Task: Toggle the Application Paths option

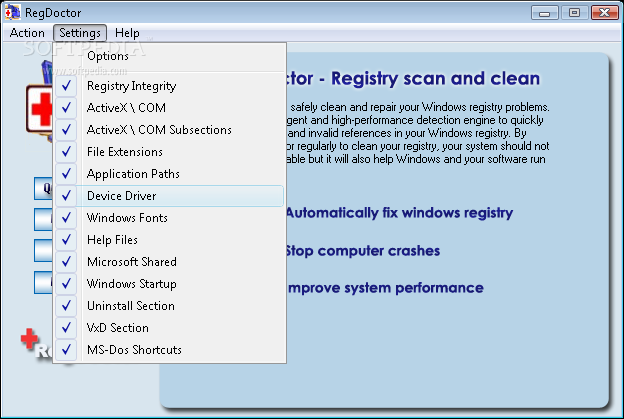Action: point(170,174)
